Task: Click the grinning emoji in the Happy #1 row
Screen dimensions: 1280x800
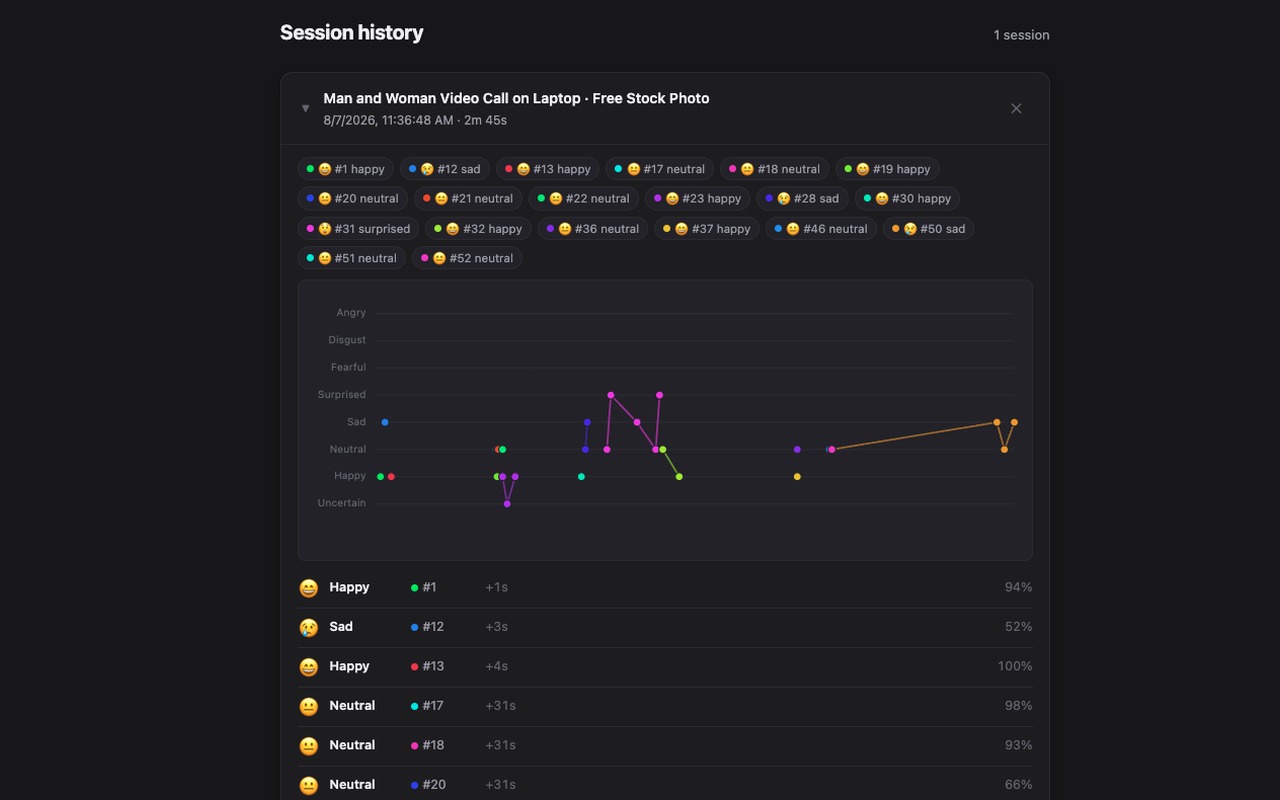Action: tap(309, 588)
